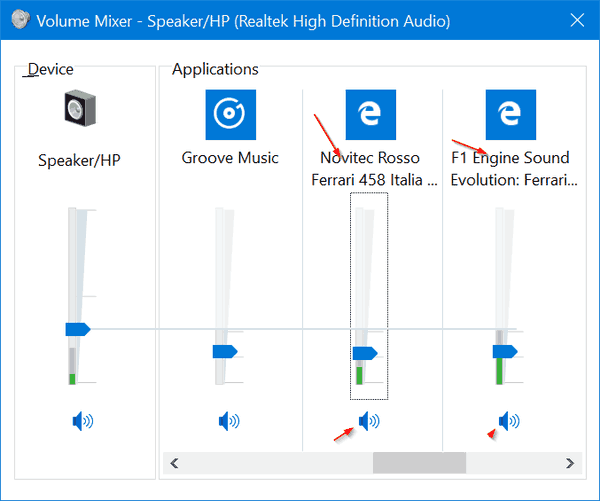Click the Groove Music label text
600x501 pixels.
pos(230,158)
